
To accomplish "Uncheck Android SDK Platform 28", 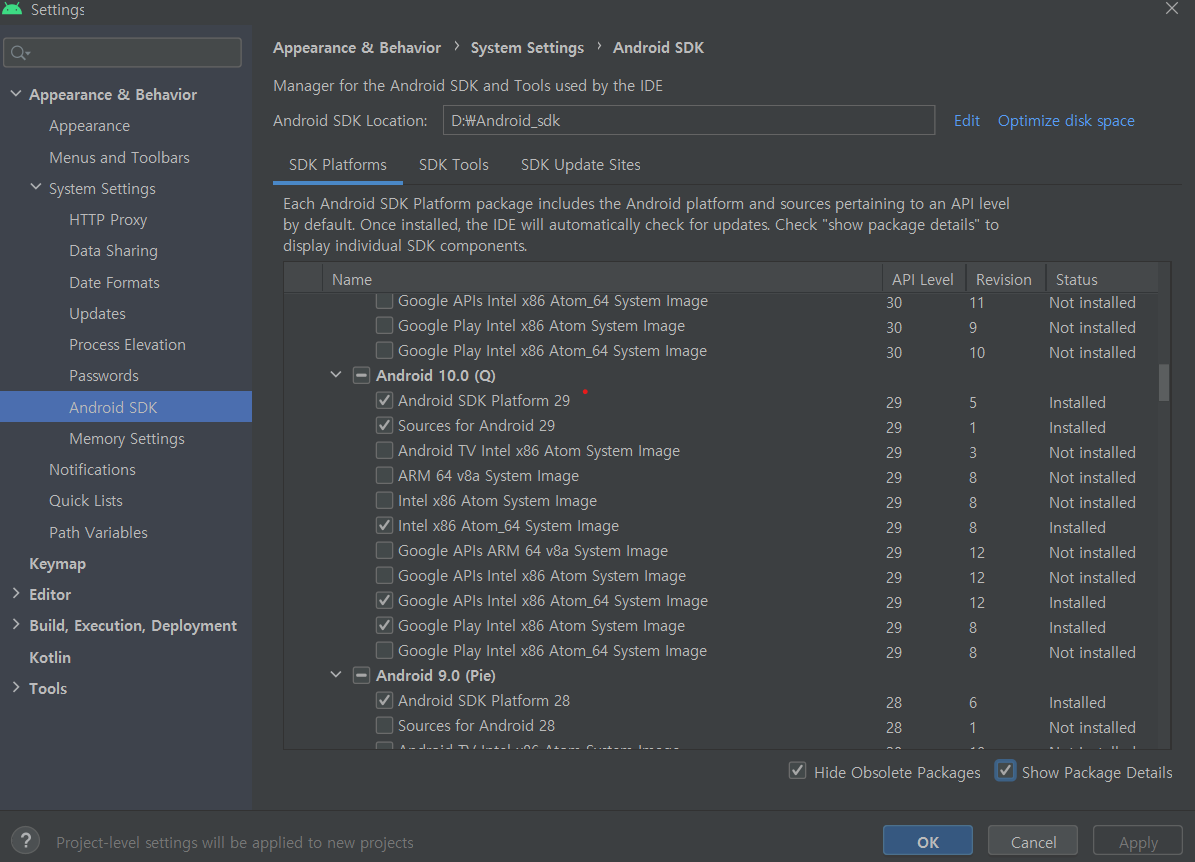I will coord(385,700).
